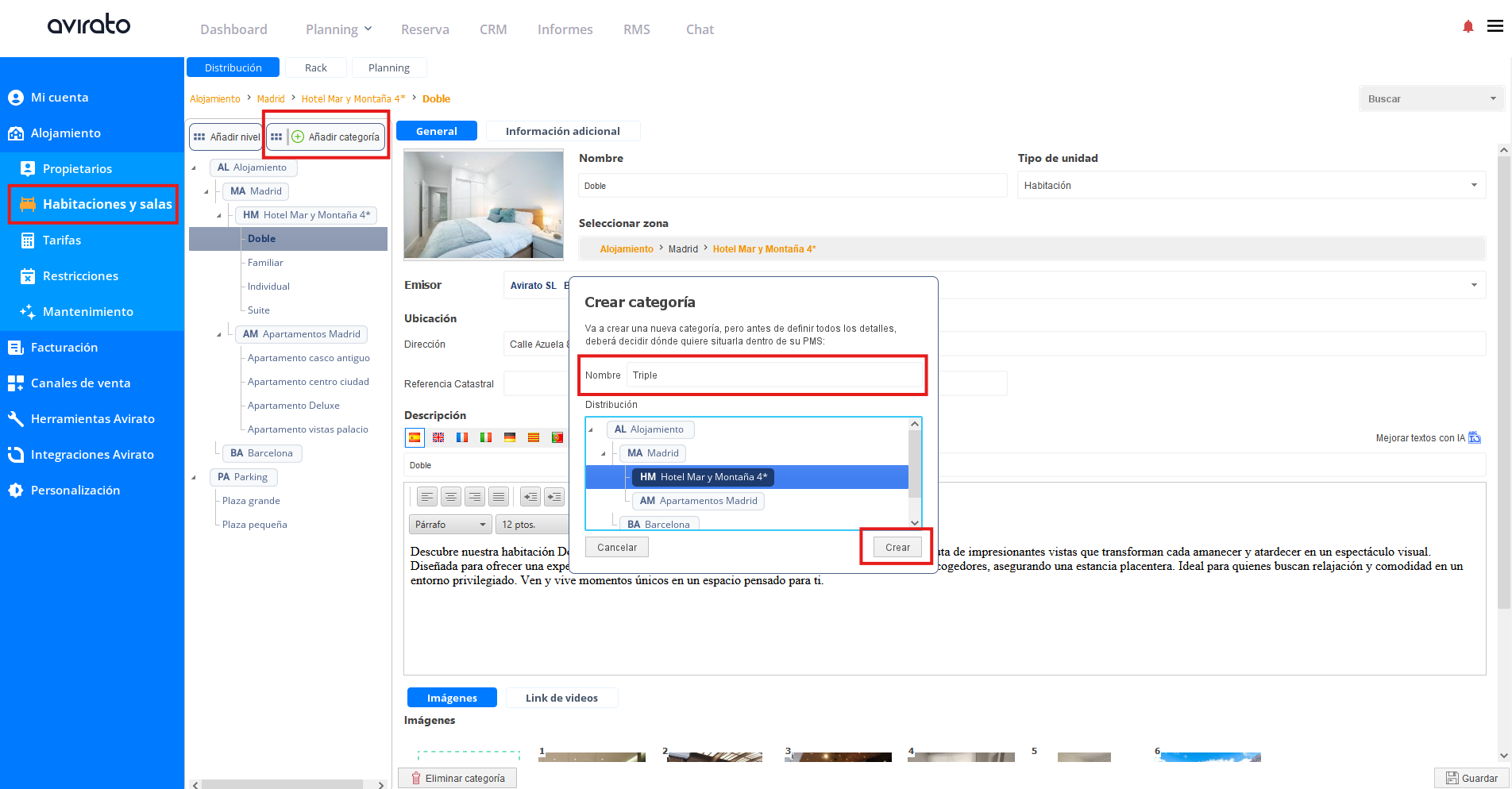The image size is (1512, 789).
Task: Select the Spanish flag description language
Action: 415,437
